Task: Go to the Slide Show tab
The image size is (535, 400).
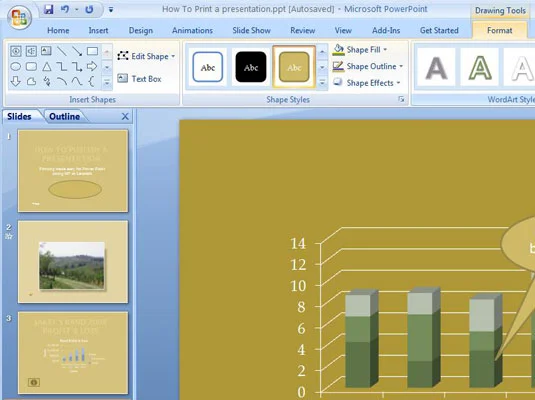Action: pyautogui.click(x=251, y=30)
